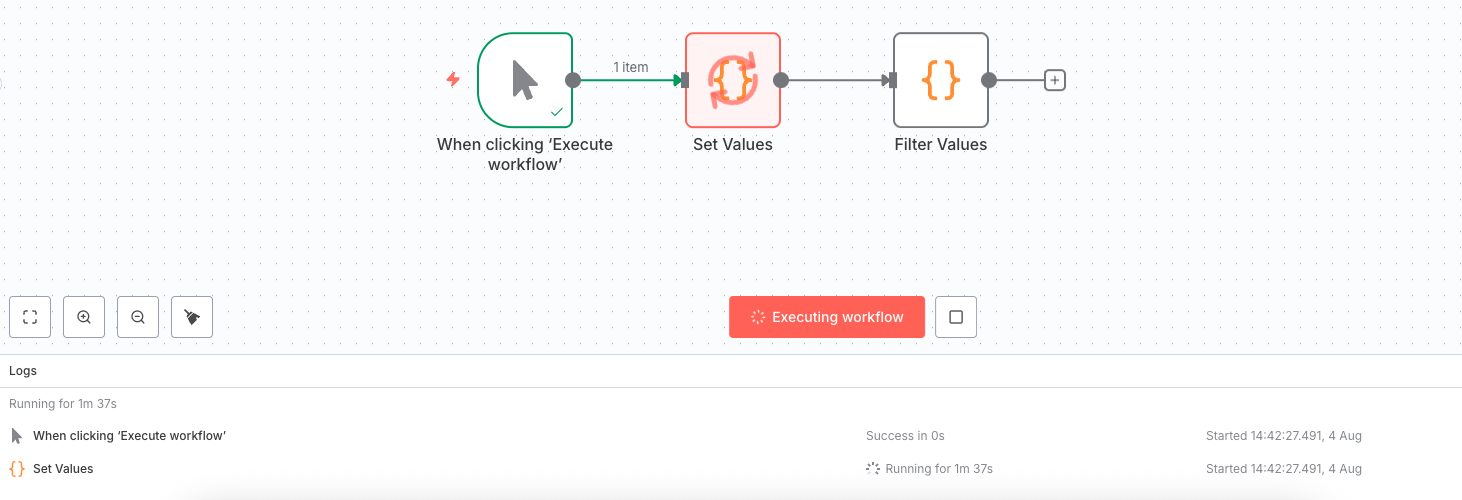Click the spinner in Set Values log row
Image resolution: width=1462 pixels, height=500 pixels.
[873, 468]
